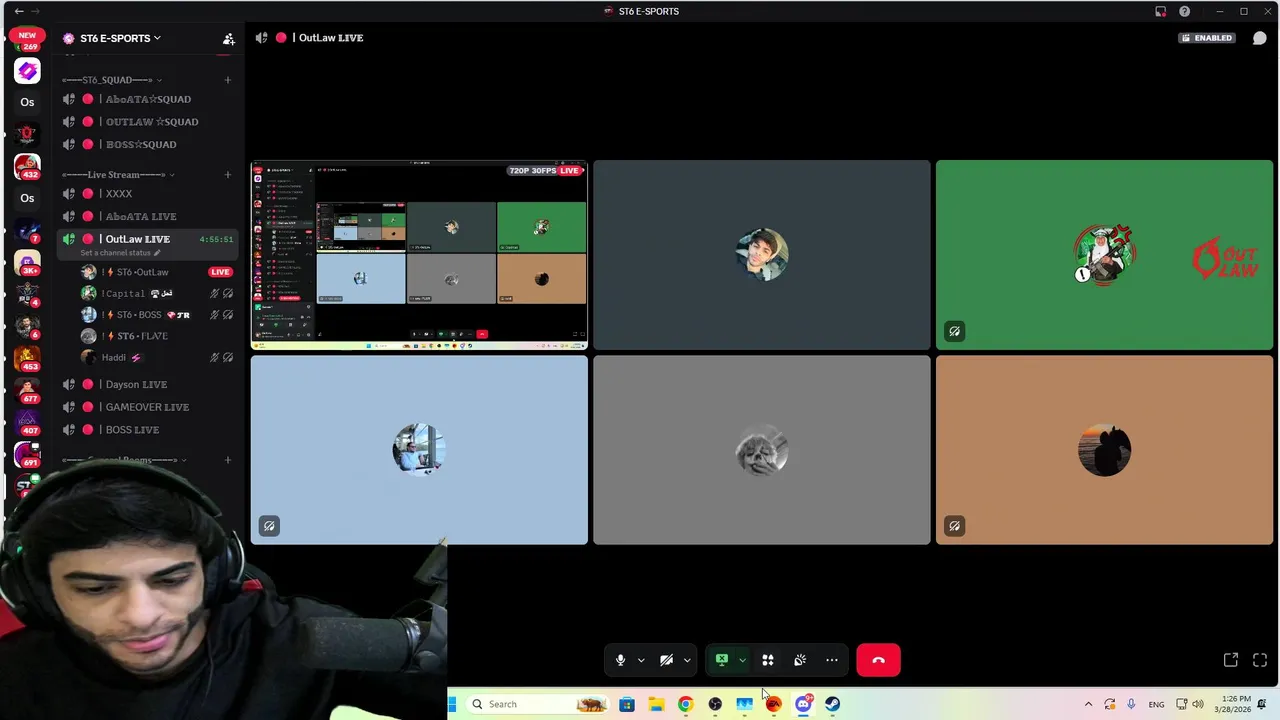Click the ENABLED badge at top
This screenshot has width=1280, height=720.
tap(1207, 38)
